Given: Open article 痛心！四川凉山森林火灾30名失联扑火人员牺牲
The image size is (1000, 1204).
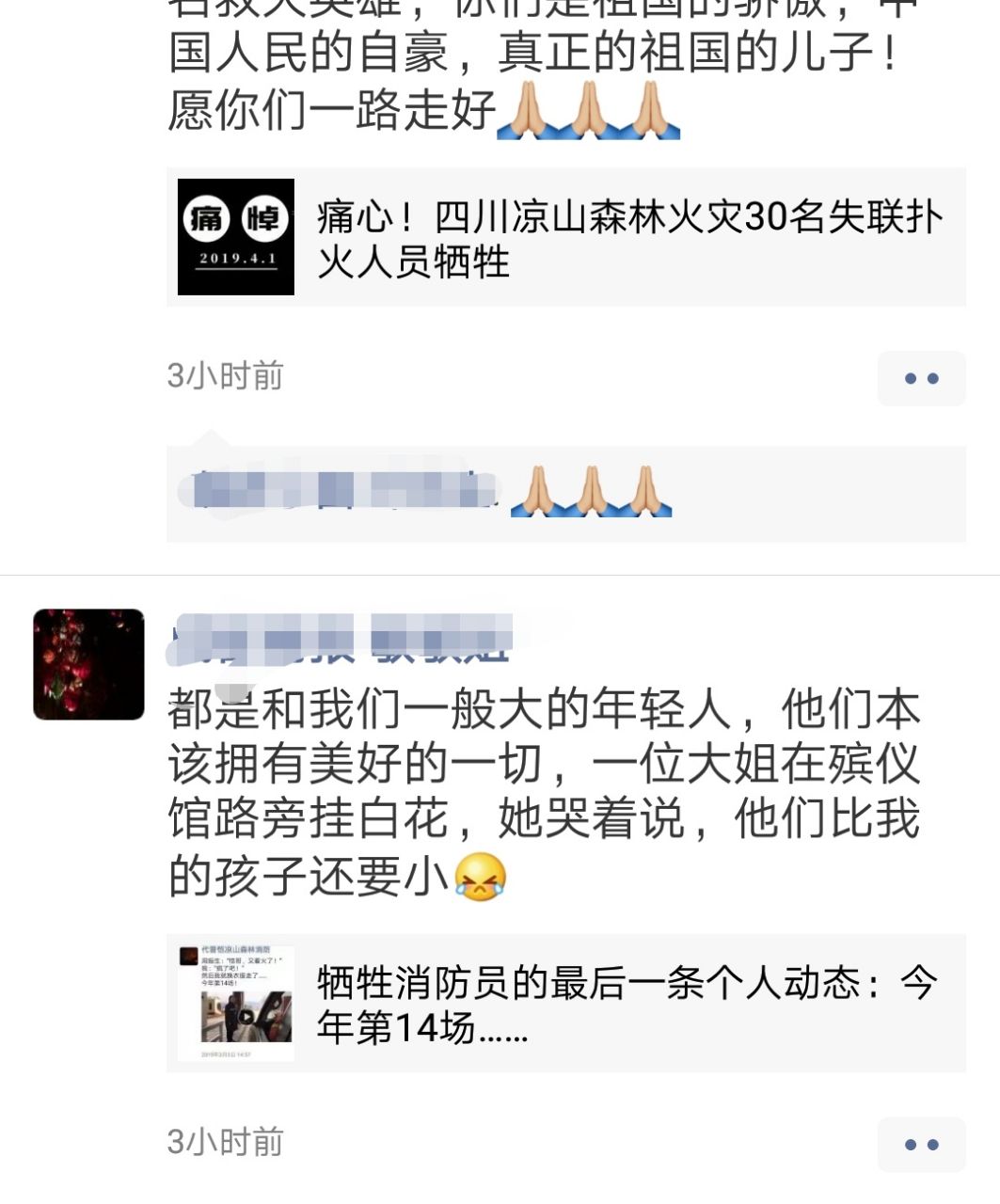Looking at the screenshot, I should tap(630, 239).
